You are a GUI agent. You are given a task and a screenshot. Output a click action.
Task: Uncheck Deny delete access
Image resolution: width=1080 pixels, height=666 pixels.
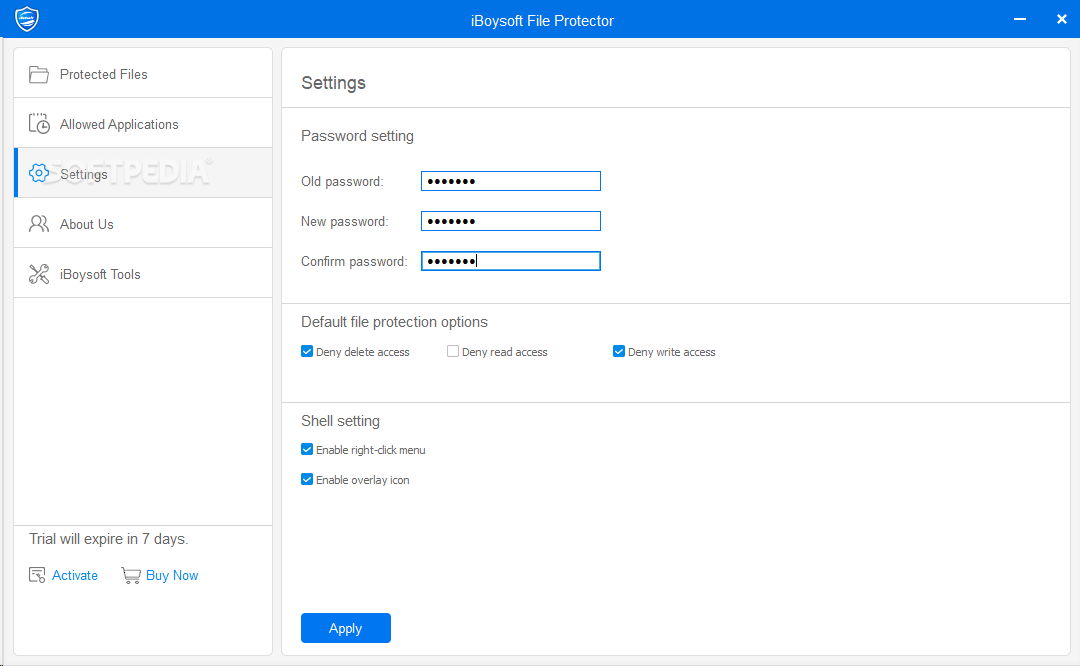point(307,351)
